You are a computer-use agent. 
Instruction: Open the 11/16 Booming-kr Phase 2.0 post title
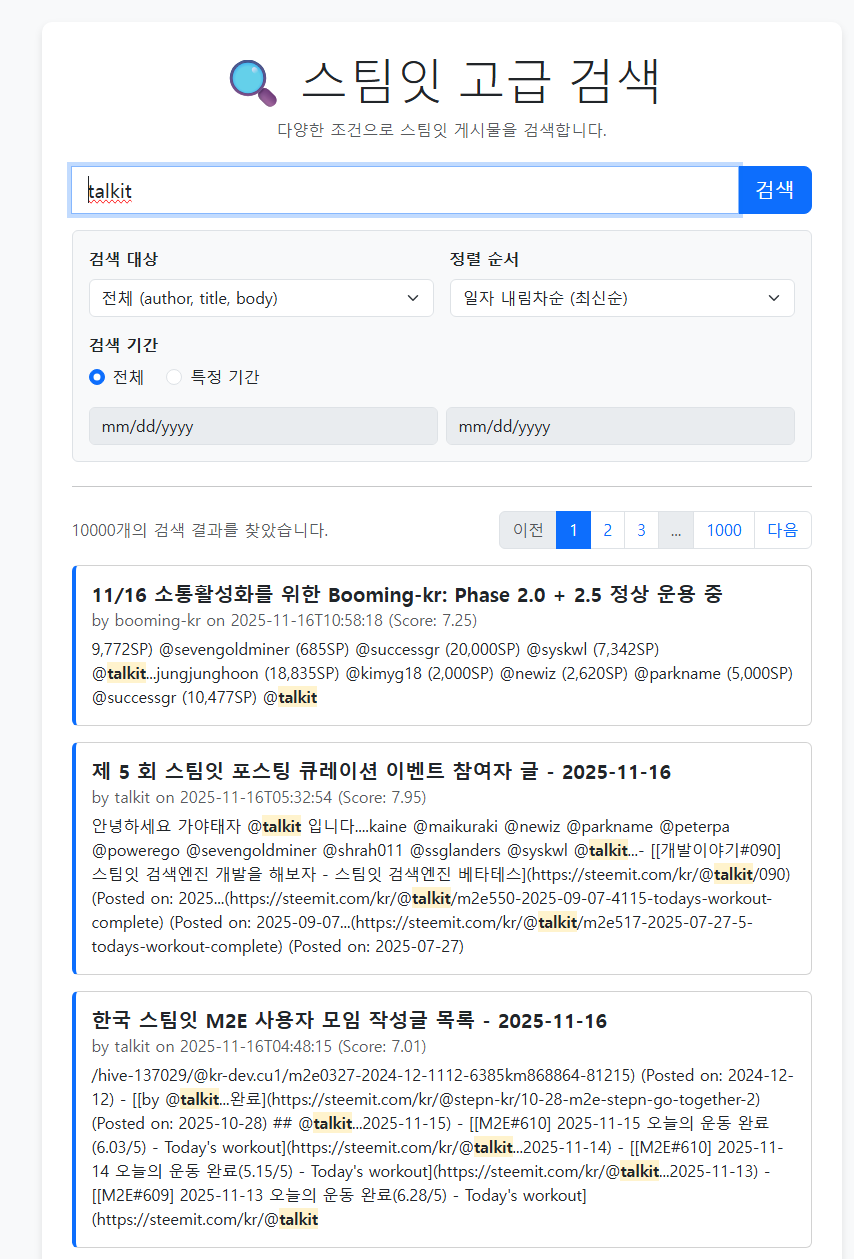407,594
